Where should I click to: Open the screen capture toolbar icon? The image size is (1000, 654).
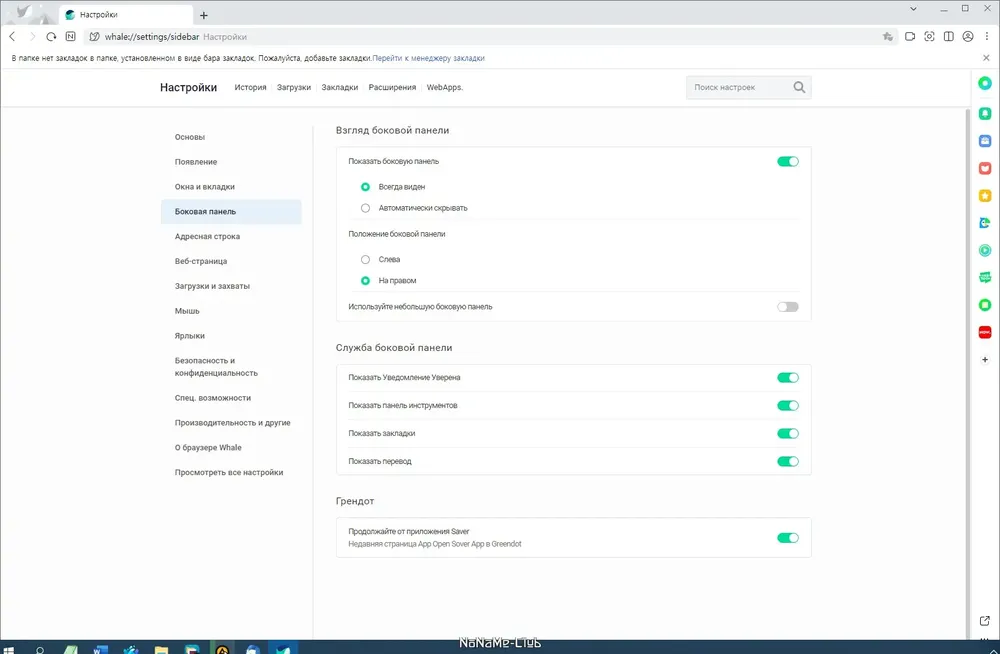(929, 36)
